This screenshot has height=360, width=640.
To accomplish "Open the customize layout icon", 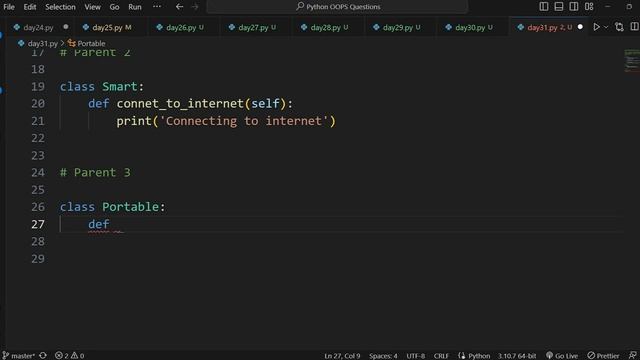I will click(x=589, y=7).
